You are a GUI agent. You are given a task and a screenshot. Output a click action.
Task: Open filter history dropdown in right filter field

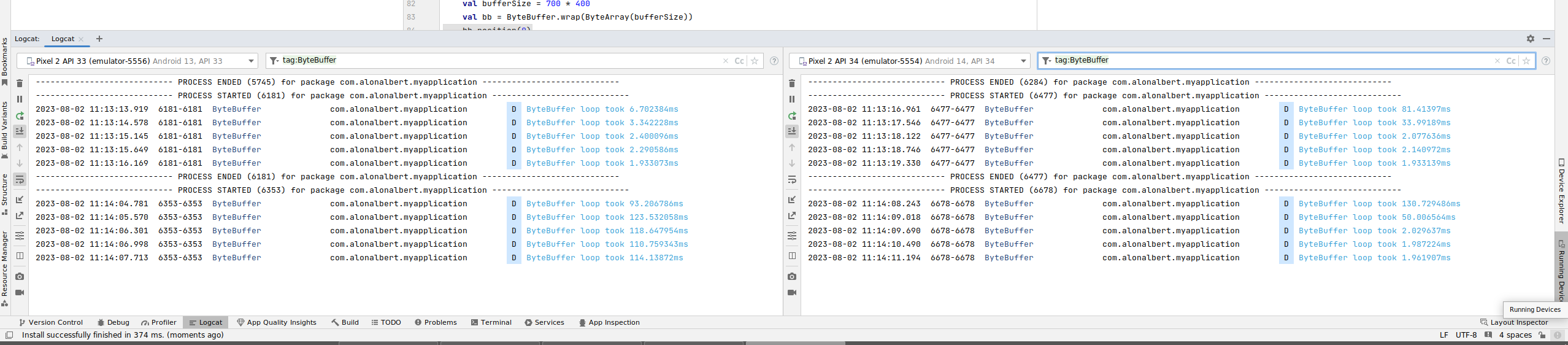point(1047,61)
